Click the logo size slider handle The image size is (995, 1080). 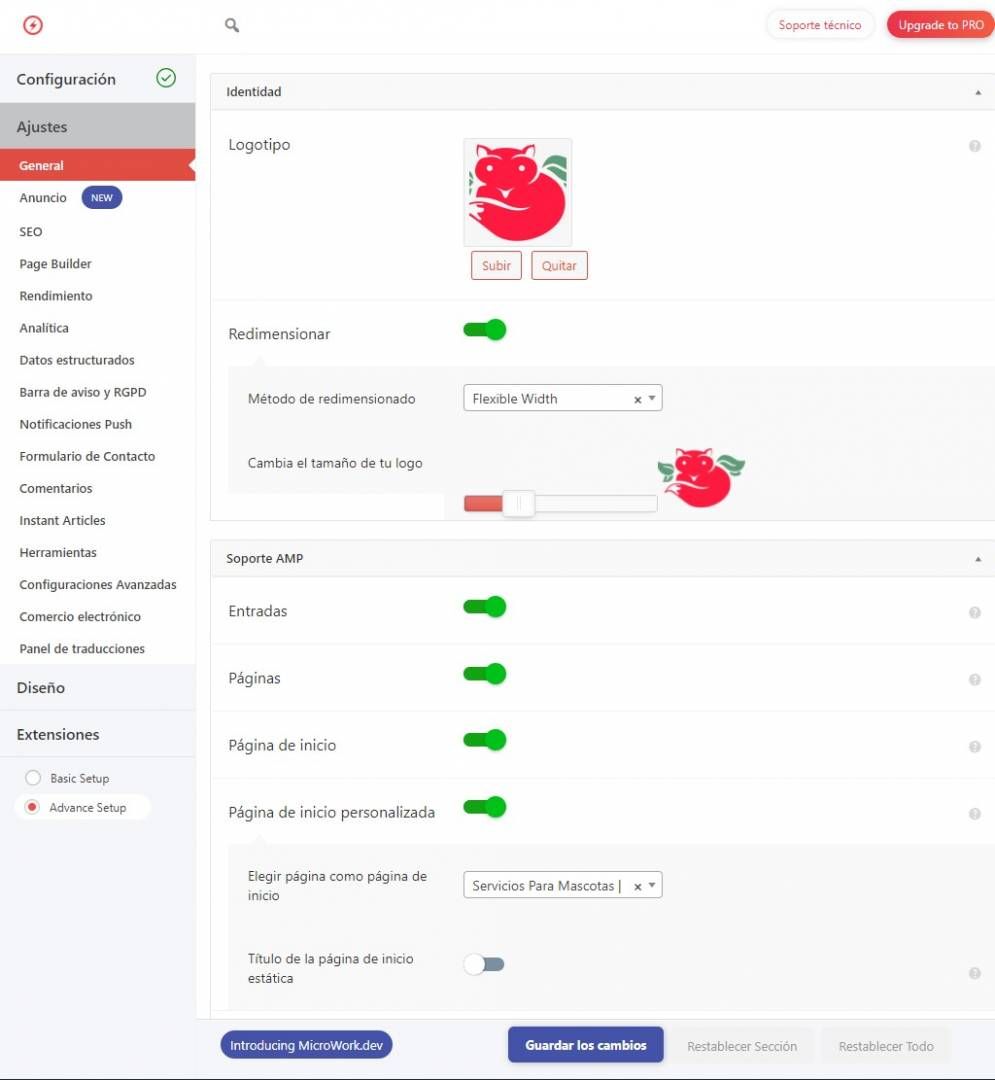[519, 503]
